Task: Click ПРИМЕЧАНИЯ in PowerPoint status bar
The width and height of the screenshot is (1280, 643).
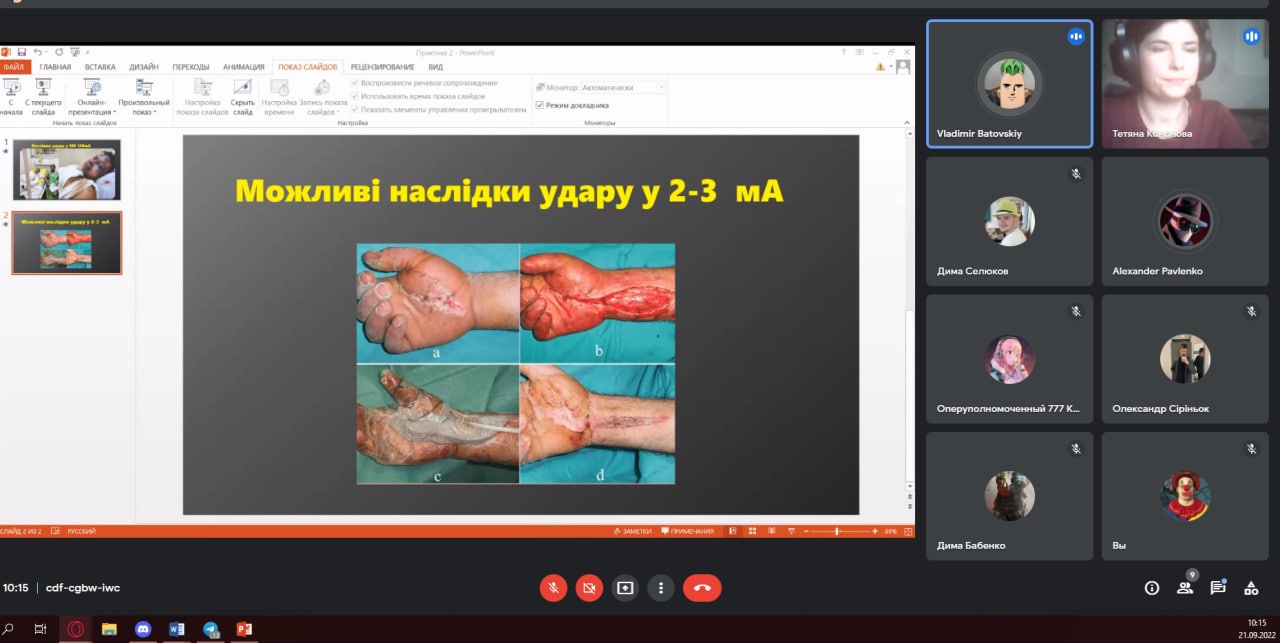Action: point(688,531)
